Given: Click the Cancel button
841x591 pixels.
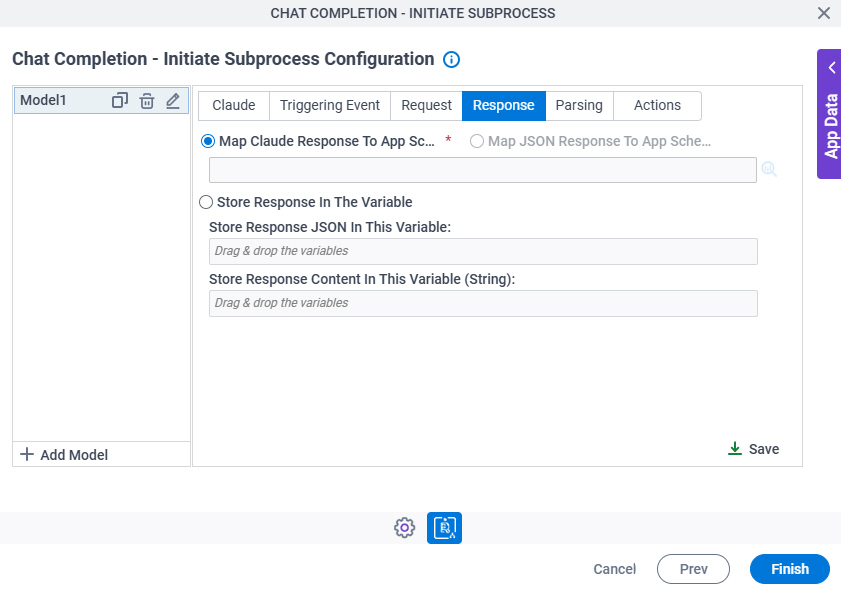Looking at the screenshot, I should (x=615, y=569).
